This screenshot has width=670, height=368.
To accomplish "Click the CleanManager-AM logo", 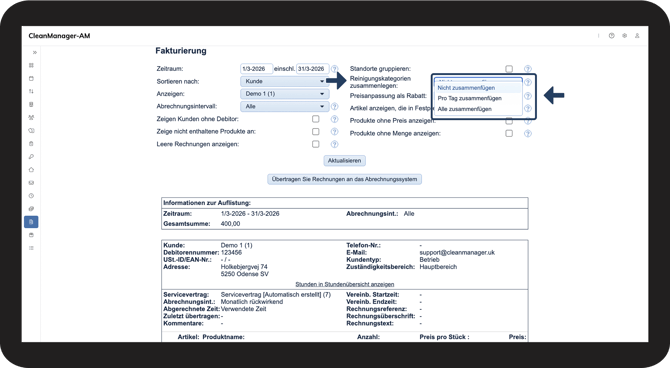I will point(59,36).
